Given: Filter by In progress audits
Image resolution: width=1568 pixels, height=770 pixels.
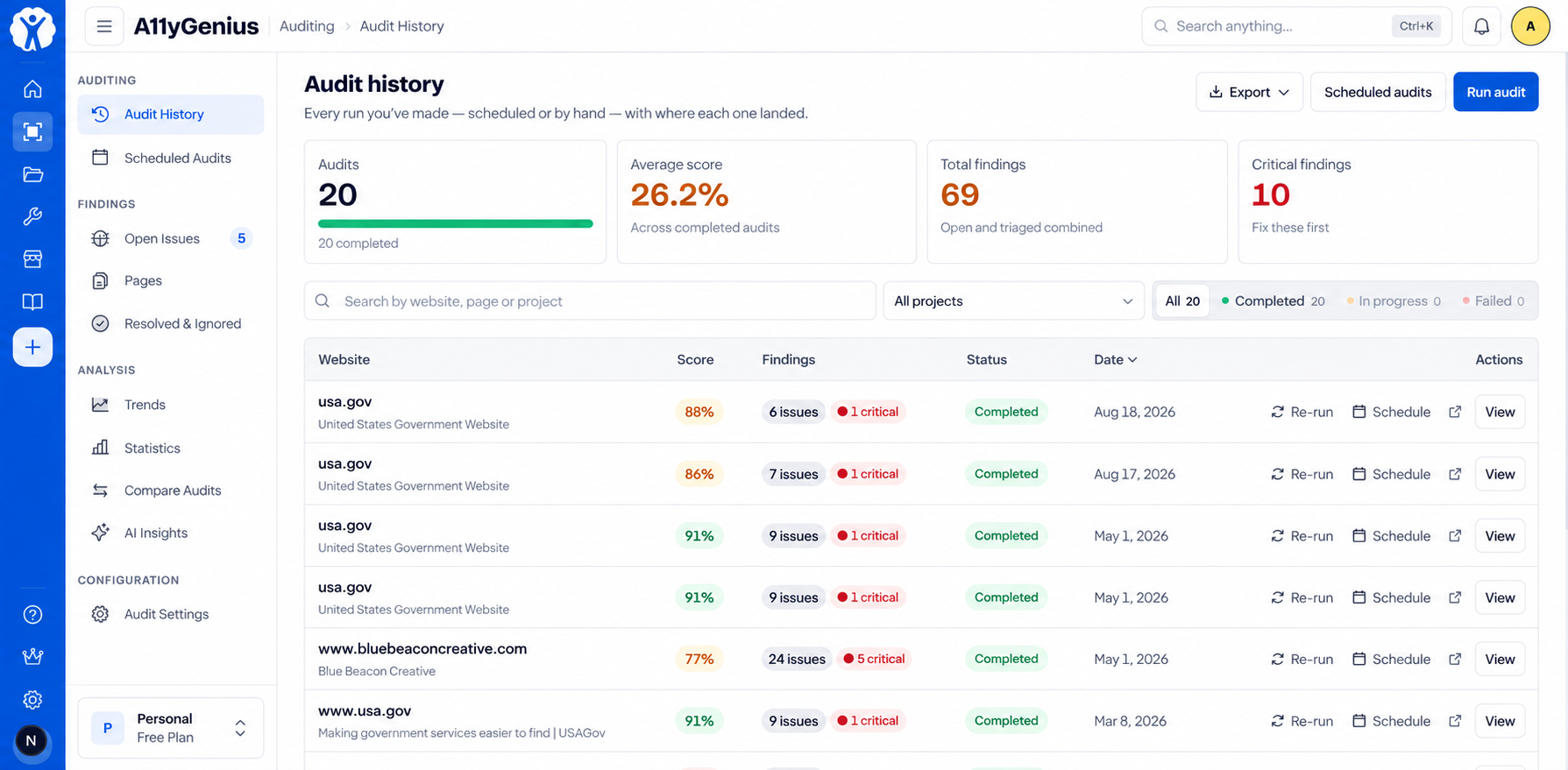Looking at the screenshot, I should point(1394,301).
